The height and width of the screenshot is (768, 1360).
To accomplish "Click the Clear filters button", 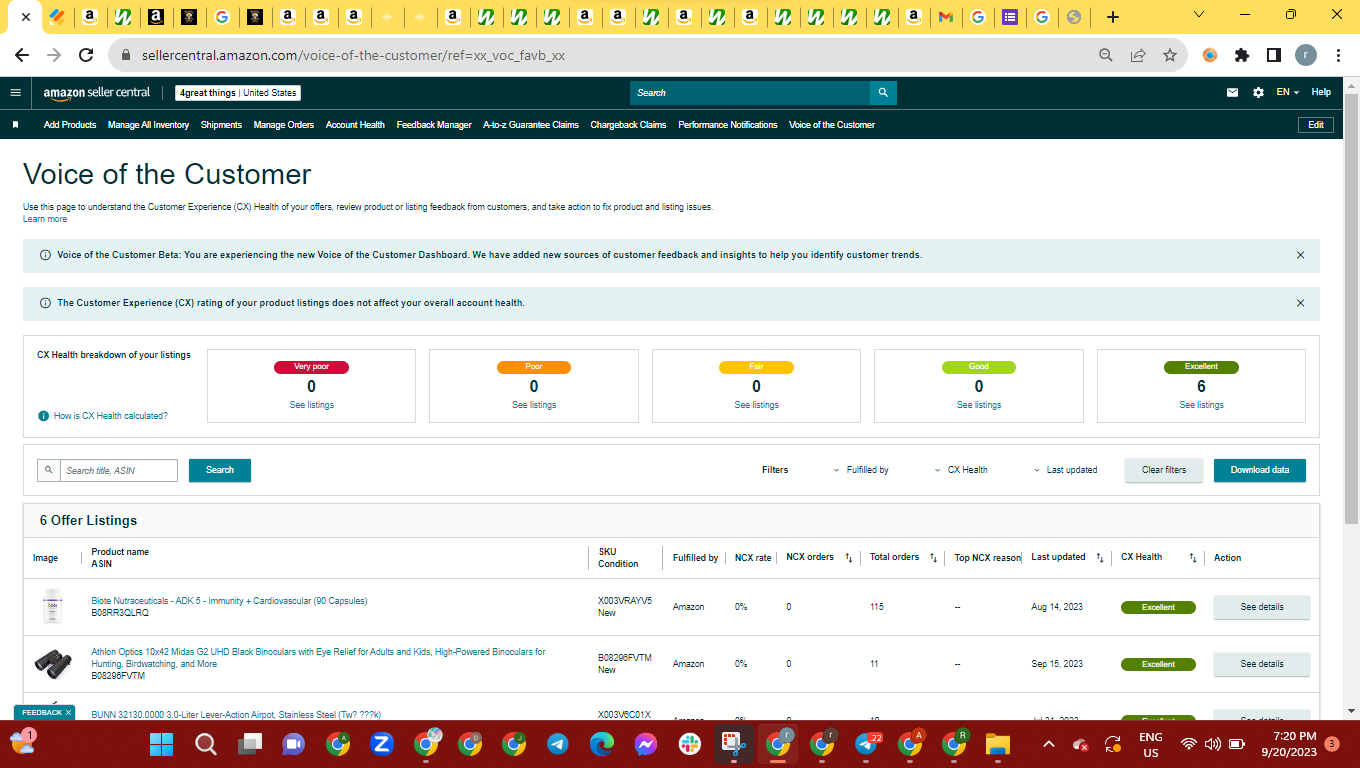I will [x=1164, y=470].
